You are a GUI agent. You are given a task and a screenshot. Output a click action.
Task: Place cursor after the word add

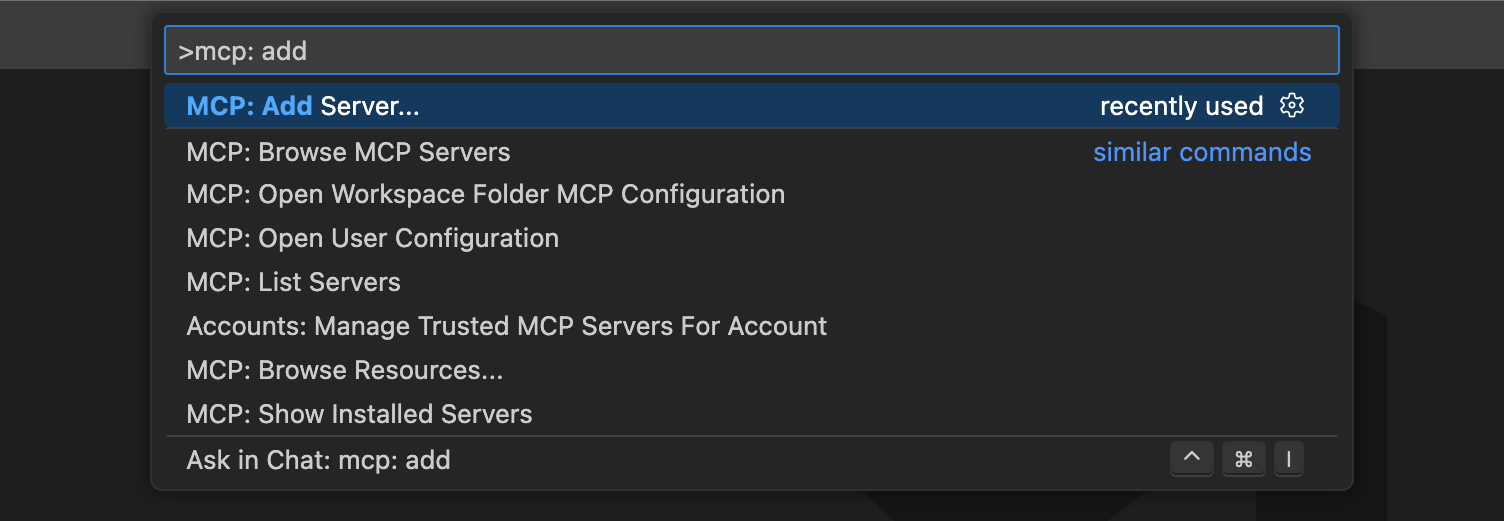308,51
